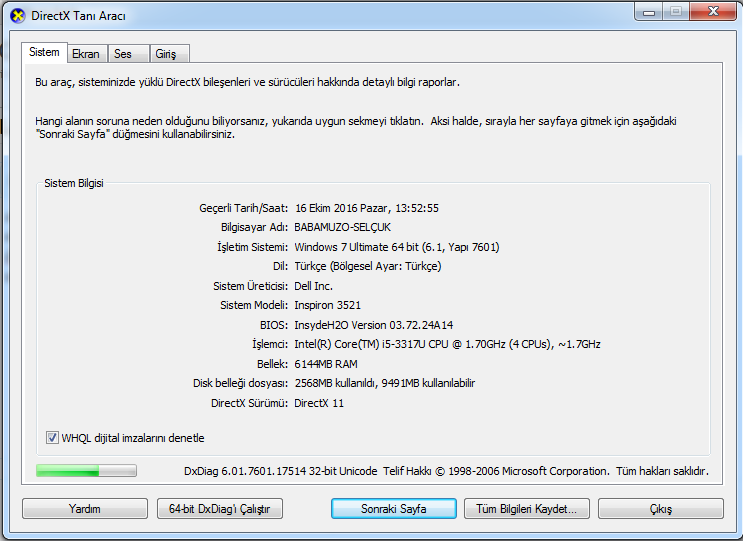This screenshot has width=744, height=544.
Task: Click the BIOS label
Action: [274, 325]
